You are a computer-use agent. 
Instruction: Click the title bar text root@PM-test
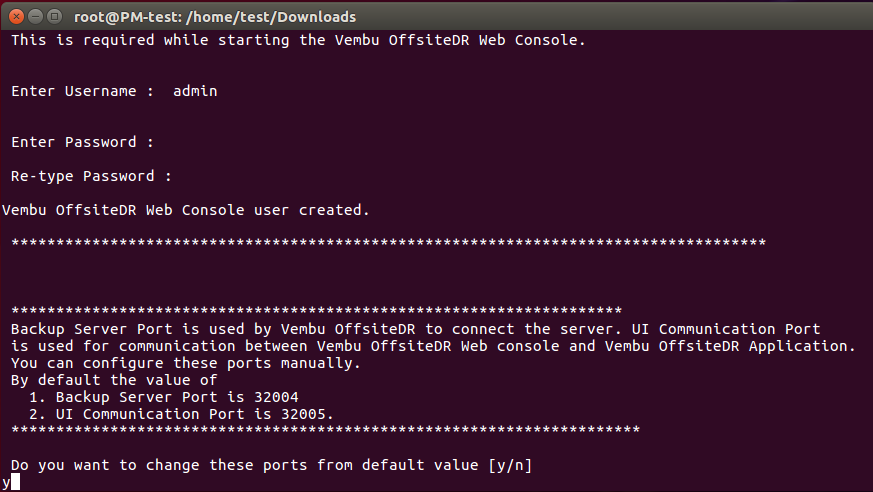[x=125, y=17]
